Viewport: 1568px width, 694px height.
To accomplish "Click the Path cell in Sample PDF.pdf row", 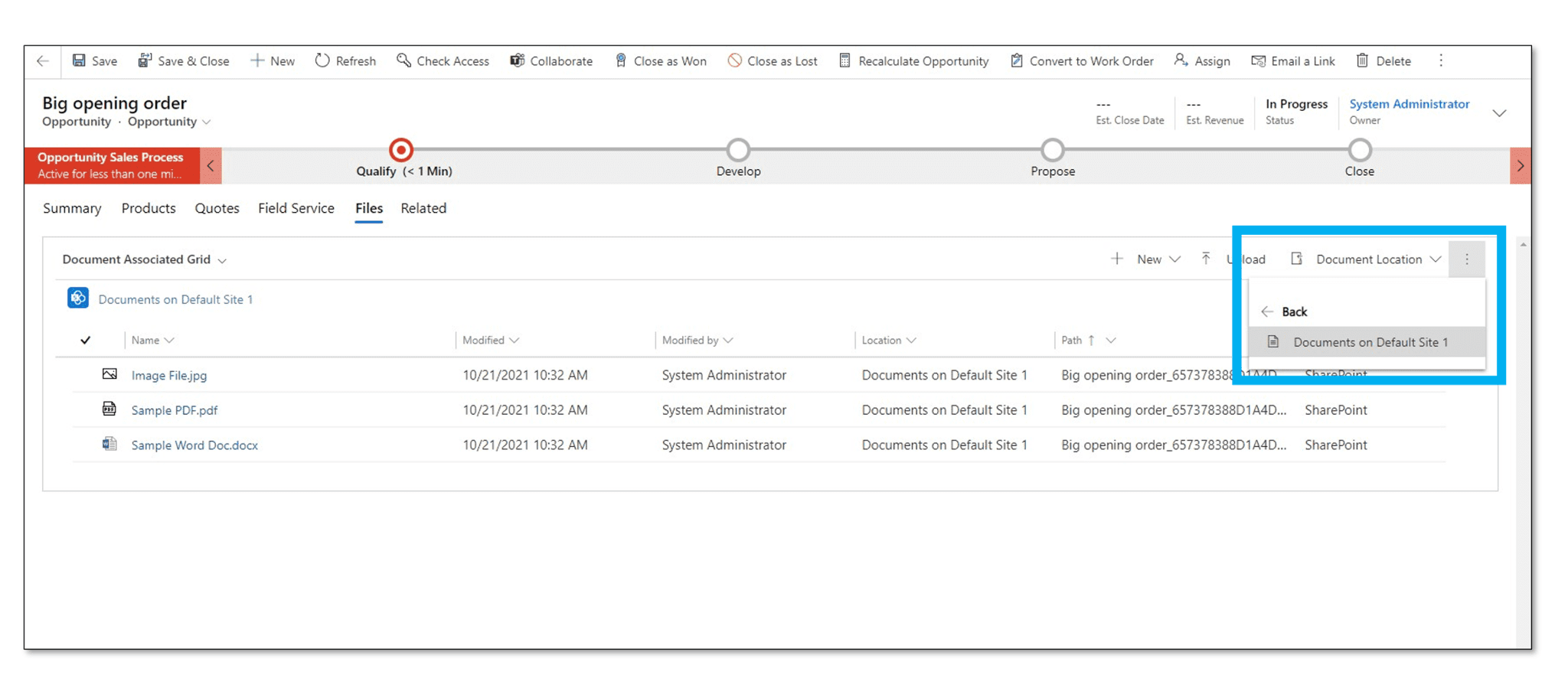I will point(1174,410).
